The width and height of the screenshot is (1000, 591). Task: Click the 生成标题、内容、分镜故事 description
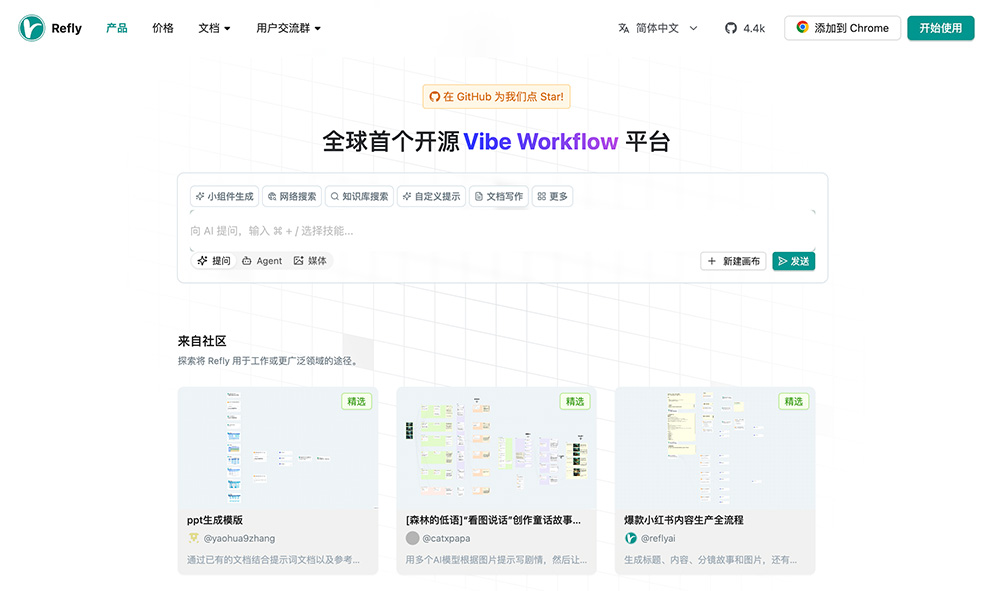coord(710,560)
